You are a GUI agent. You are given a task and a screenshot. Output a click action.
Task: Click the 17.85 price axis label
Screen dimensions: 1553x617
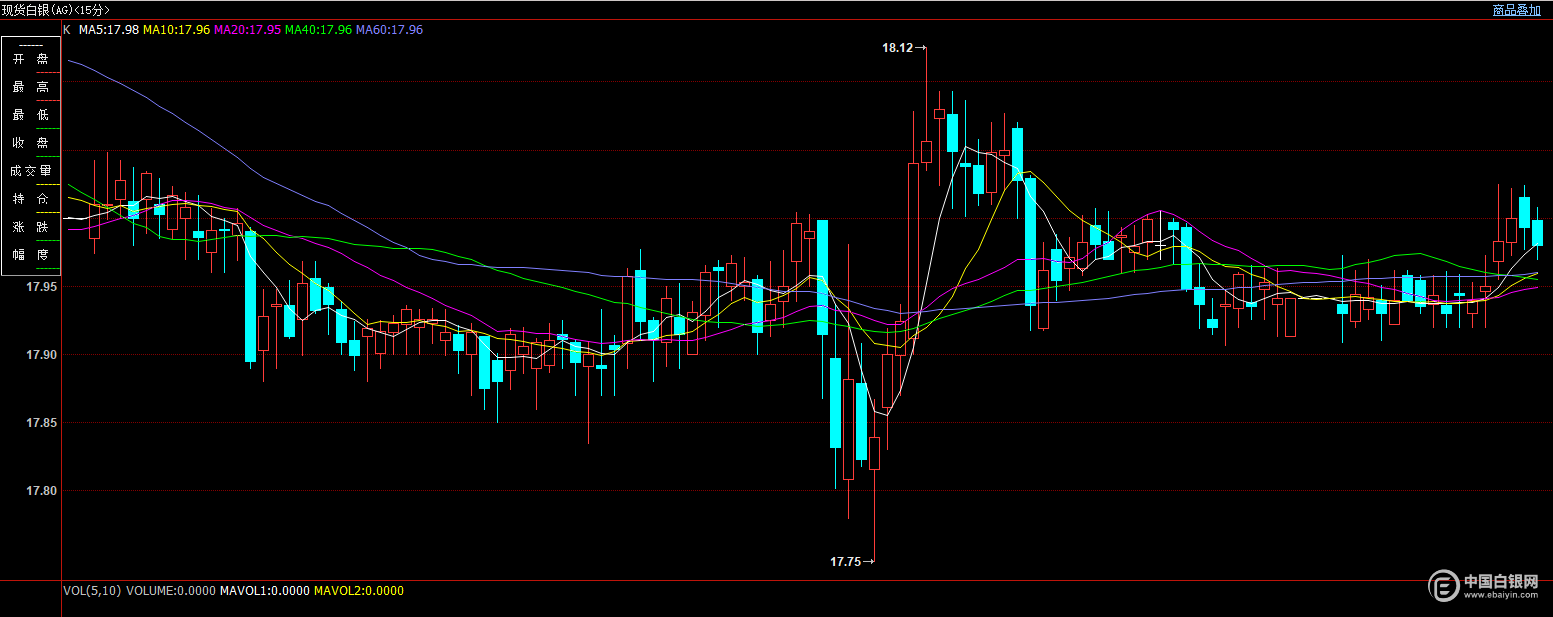42,423
